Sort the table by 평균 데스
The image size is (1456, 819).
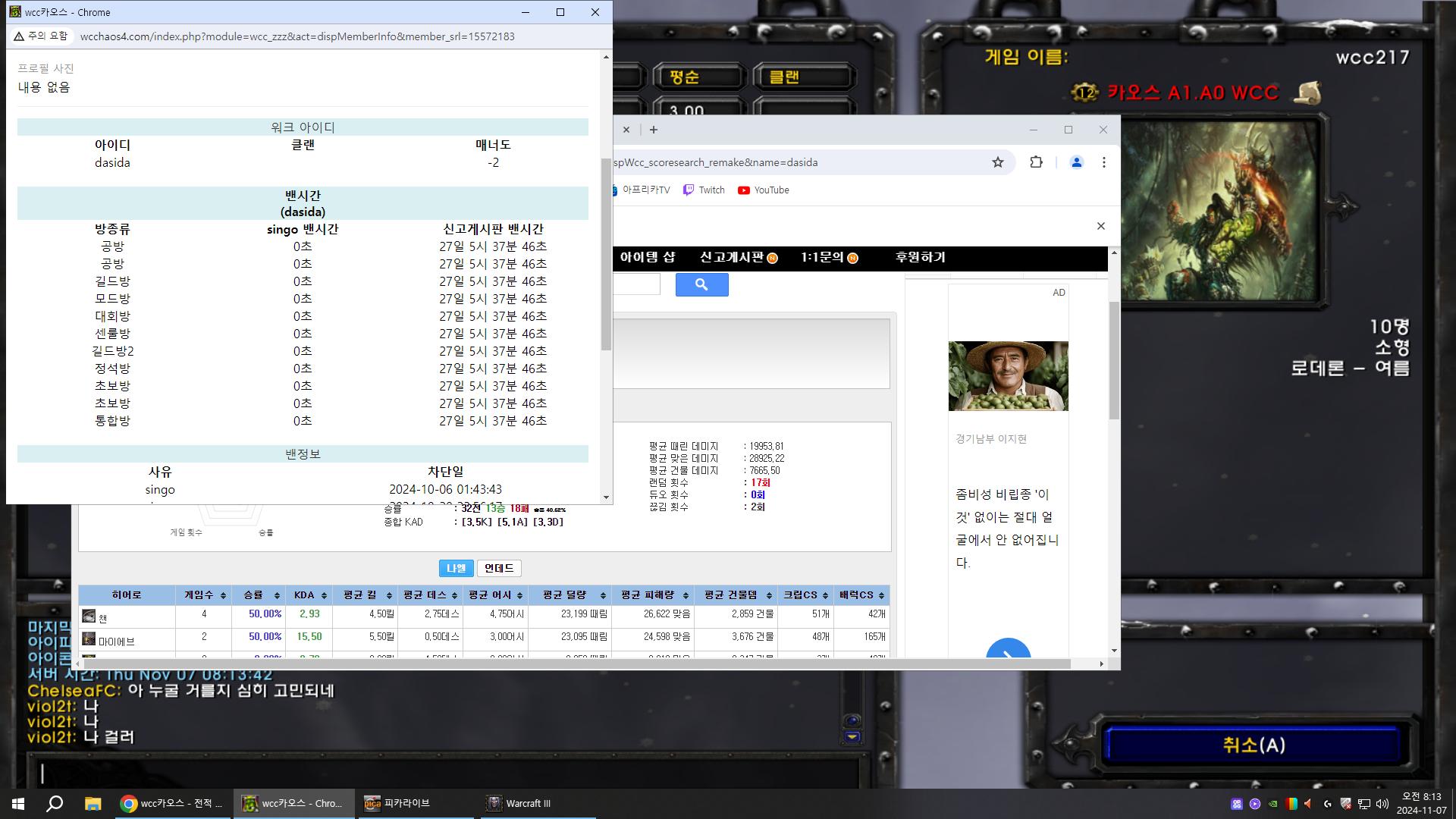pos(430,595)
